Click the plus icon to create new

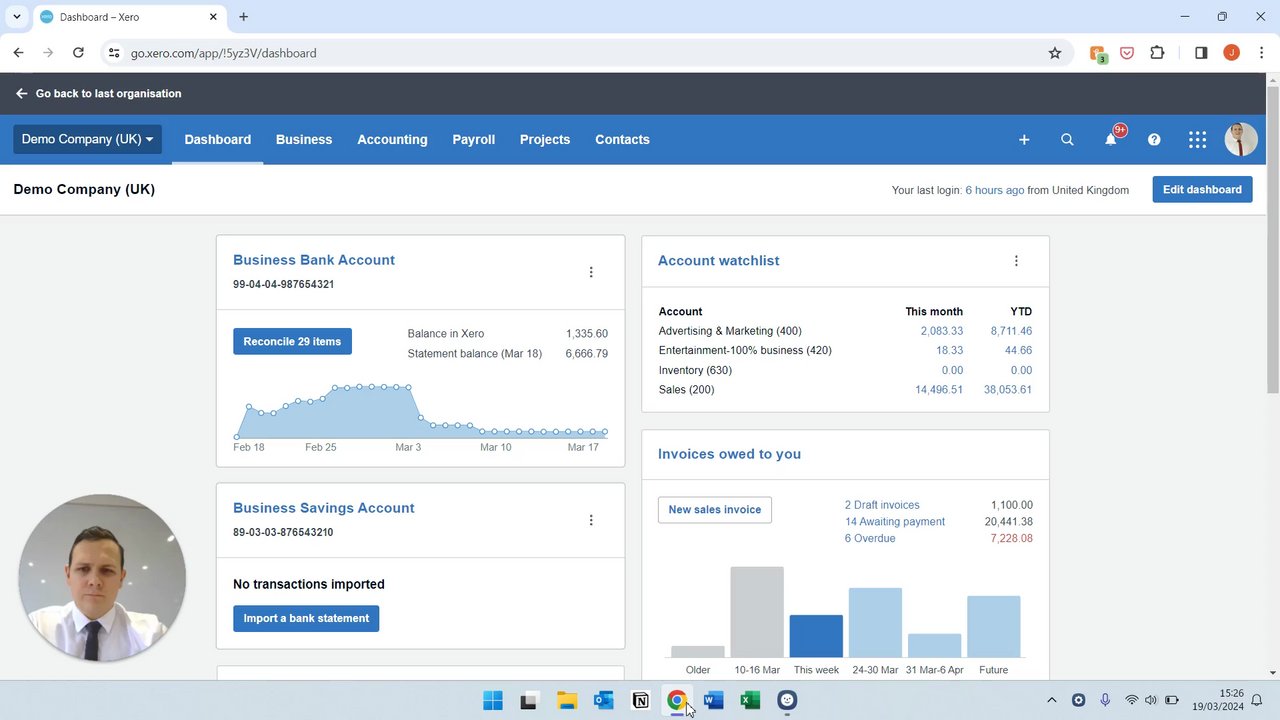tap(1023, 140)
